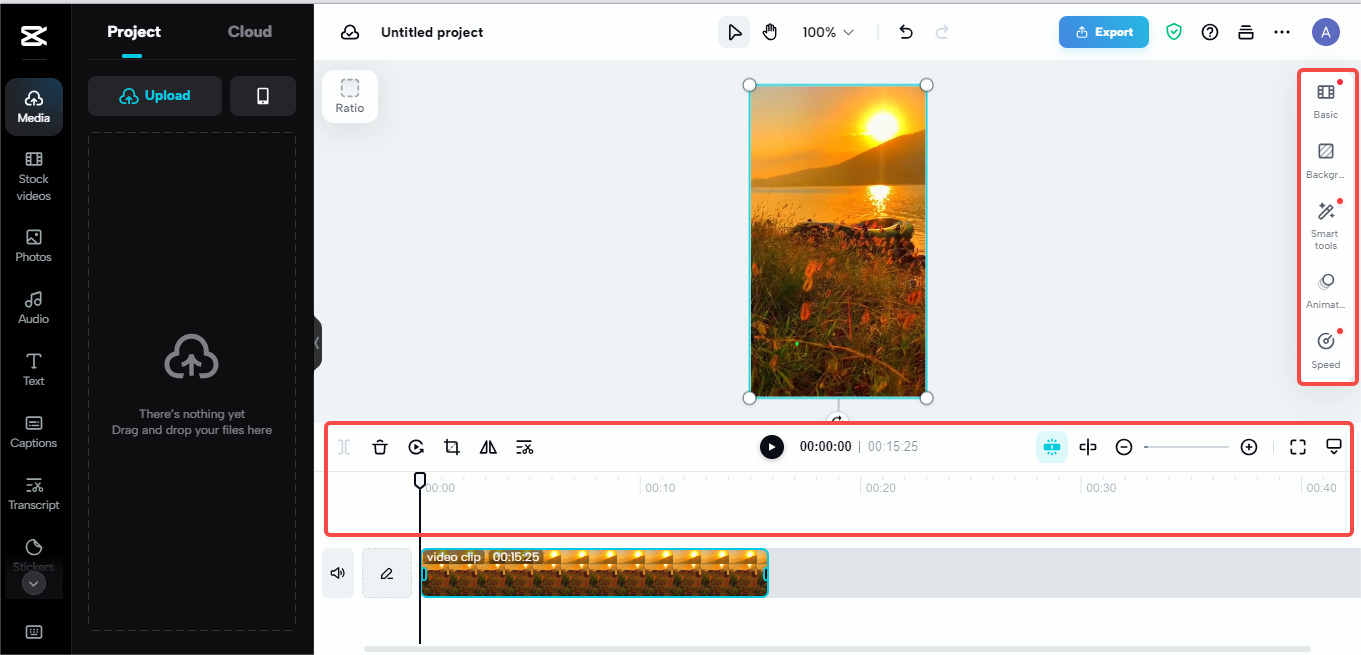Viewport: 1361px width, 655px height.
Task: Toggle the preview axis split icon
Action: tap(1088, 447)
